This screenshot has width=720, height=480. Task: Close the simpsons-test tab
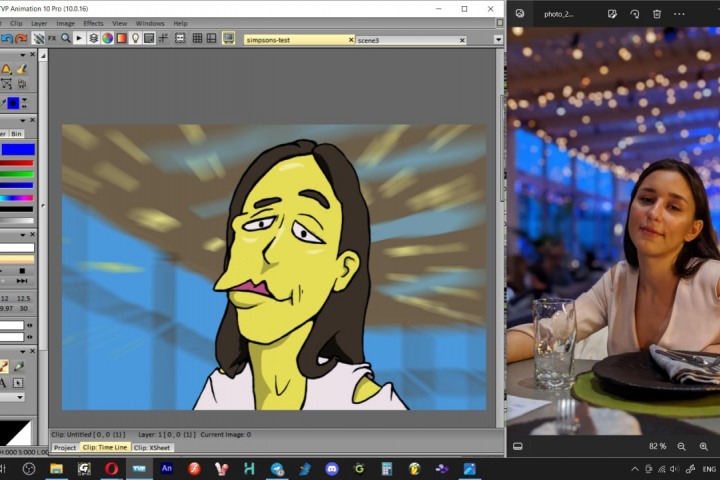point(351,40)
